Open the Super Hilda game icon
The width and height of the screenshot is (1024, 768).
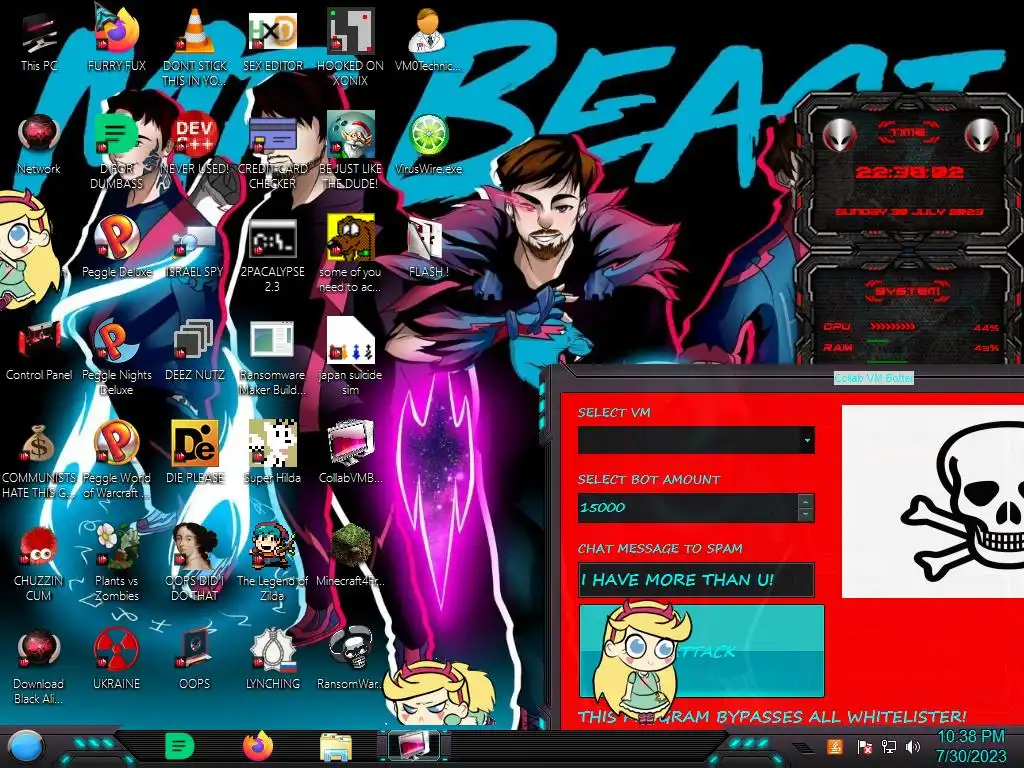click(x=272, y=453)
